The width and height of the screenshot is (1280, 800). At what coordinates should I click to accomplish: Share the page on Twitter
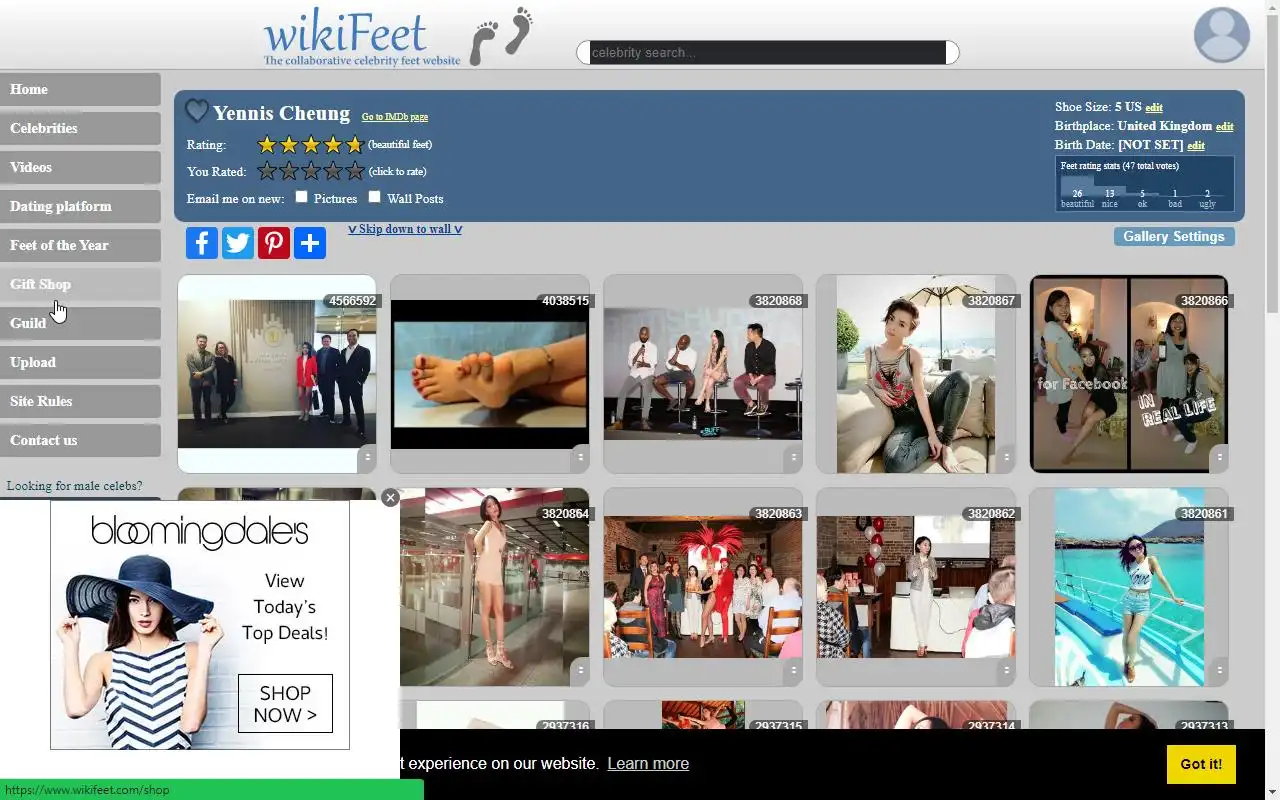click(237, 242)
